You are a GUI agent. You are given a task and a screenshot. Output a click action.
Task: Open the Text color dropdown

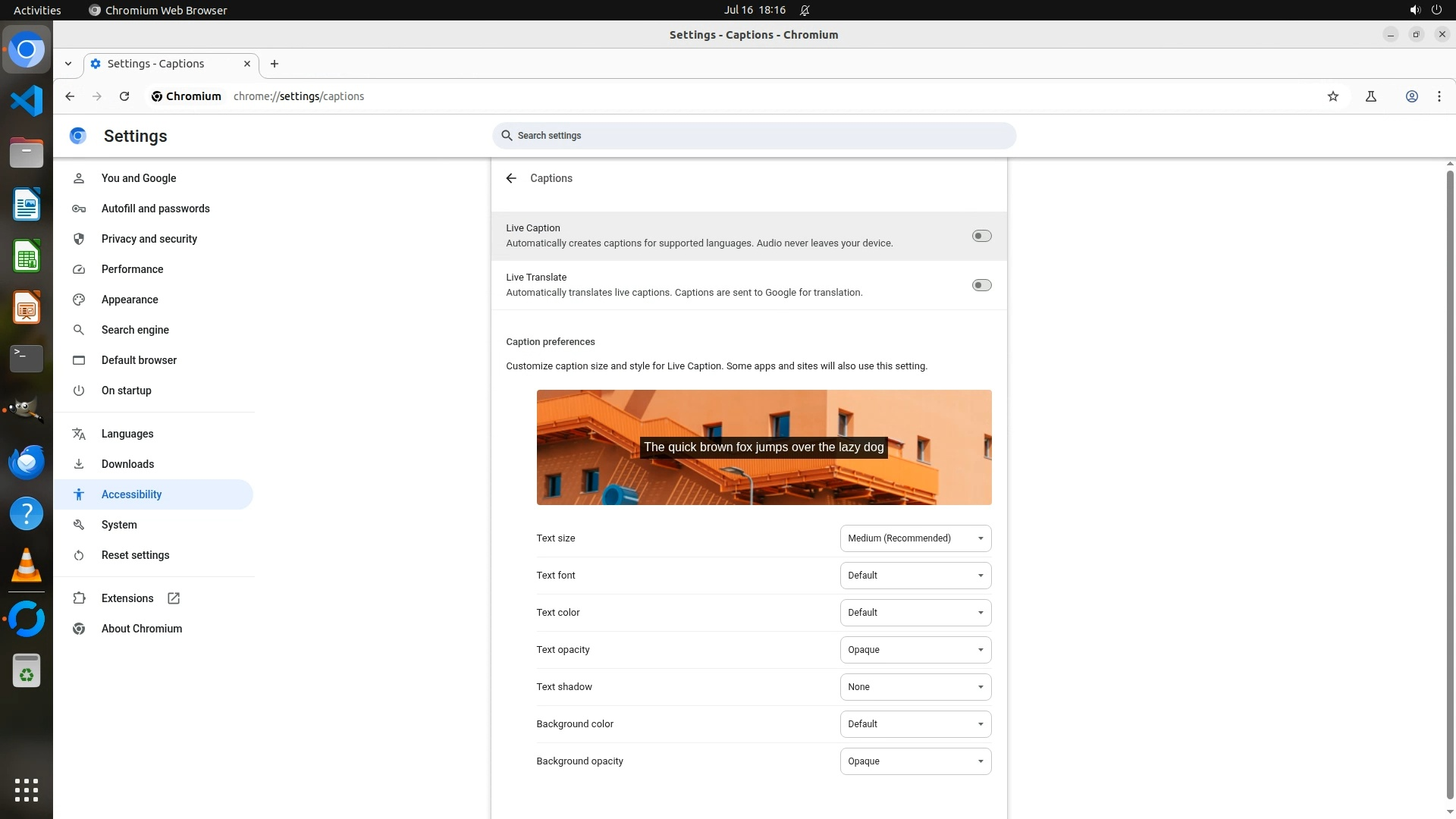tap(915, 613)
